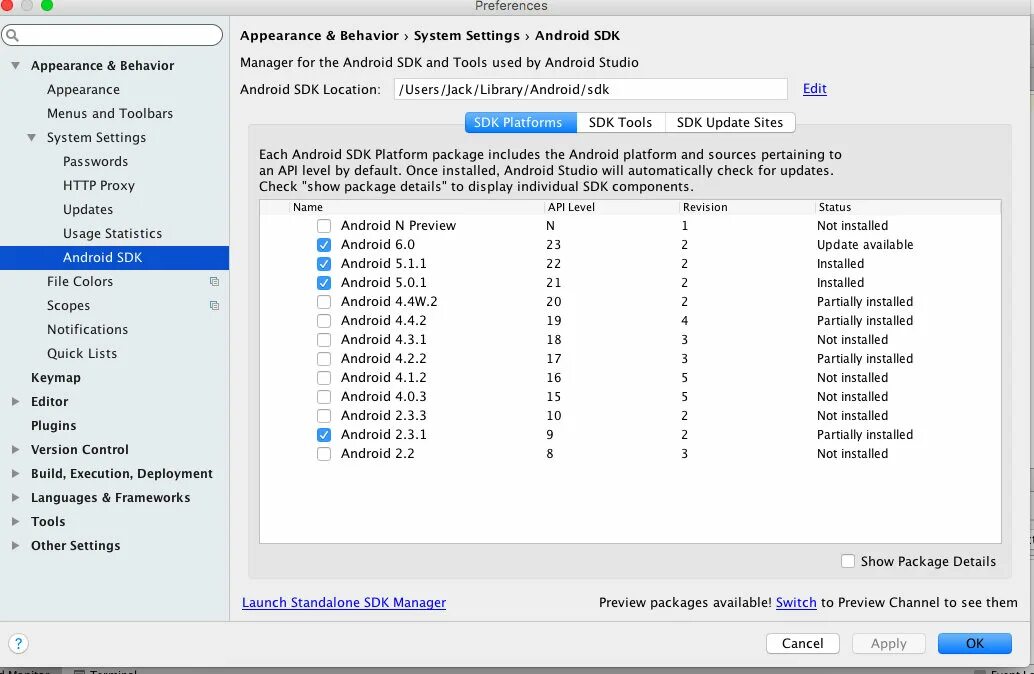Click the Android SDK Location field

(x=590, y=89)
